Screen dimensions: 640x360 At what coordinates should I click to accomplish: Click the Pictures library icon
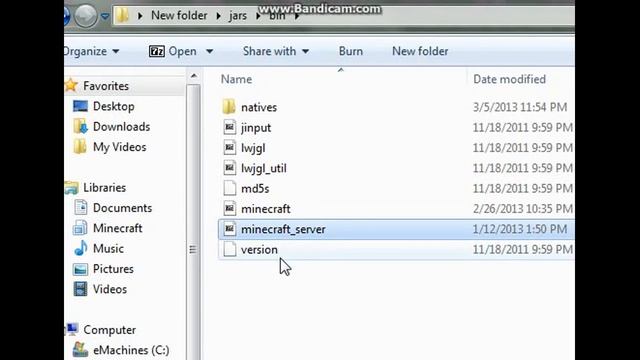pos(80,269)
